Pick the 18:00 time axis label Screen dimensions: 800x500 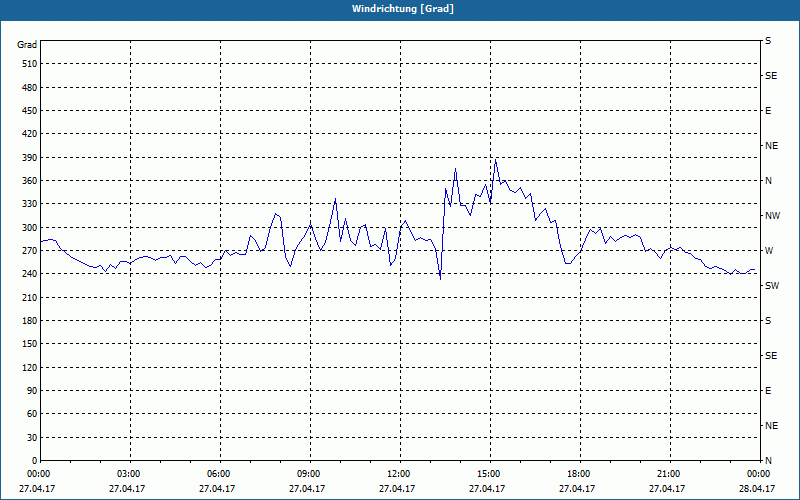[x=579, y=474]
